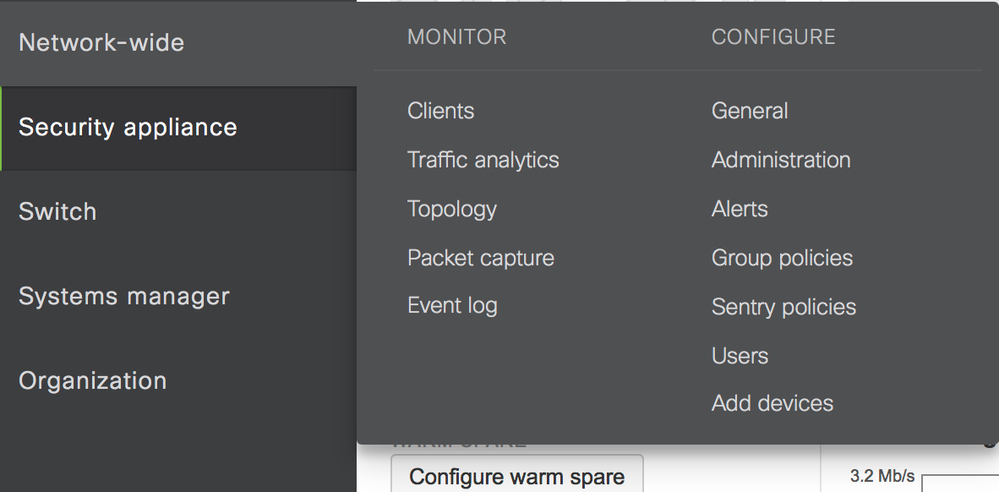
Task: View the network Topology page
Action: [x=452, y=209]
